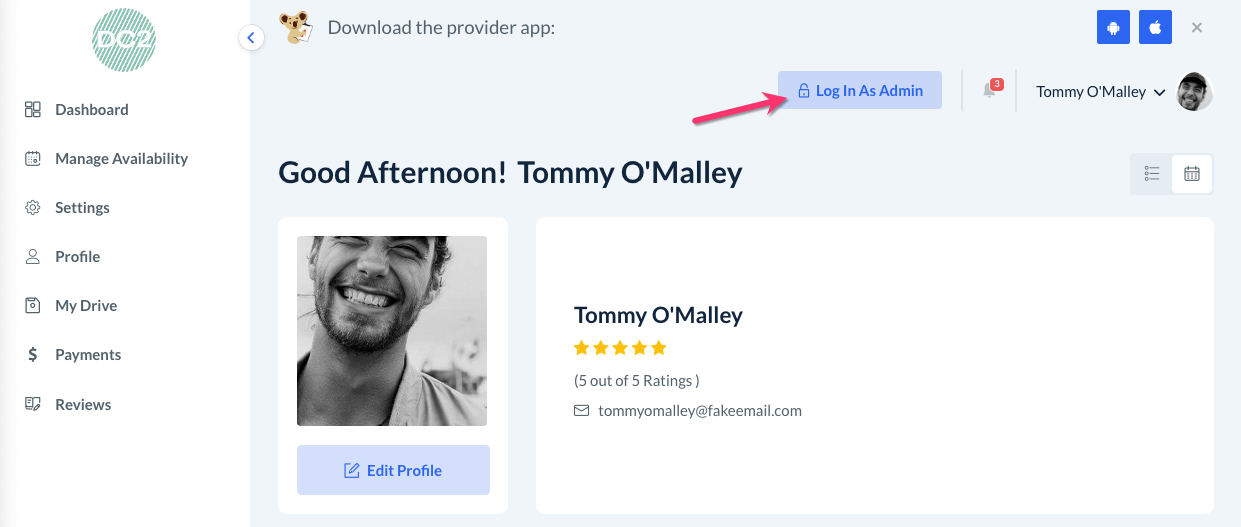This screenshot has height=527, width=1241.
Task: Click the koala mascot icon
Action: tap(295, 27)
